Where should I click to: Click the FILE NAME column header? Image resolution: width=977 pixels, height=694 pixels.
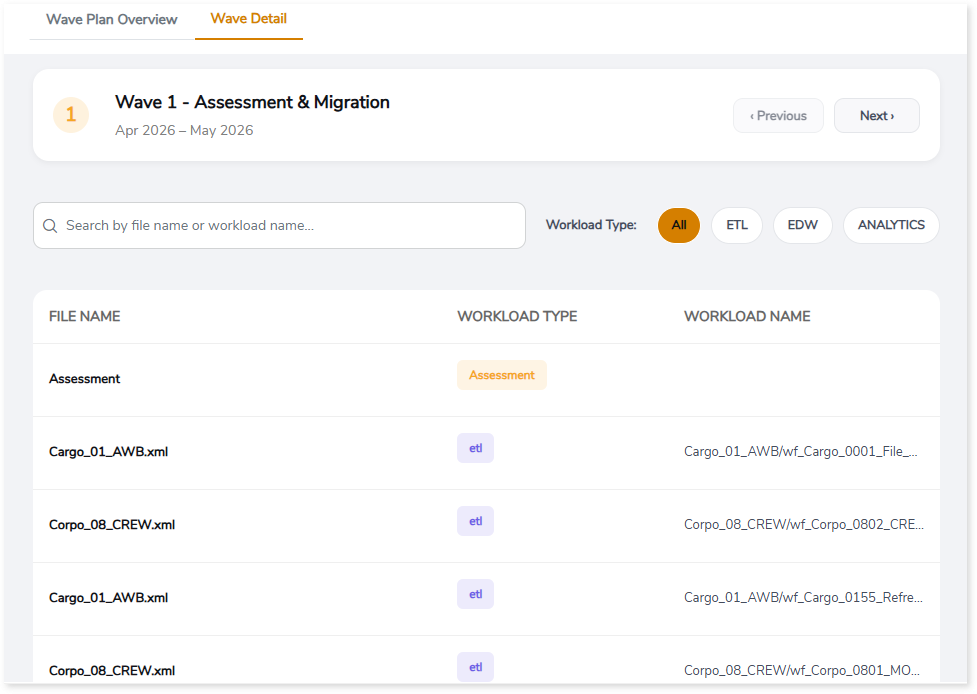[x=85, y=316]
